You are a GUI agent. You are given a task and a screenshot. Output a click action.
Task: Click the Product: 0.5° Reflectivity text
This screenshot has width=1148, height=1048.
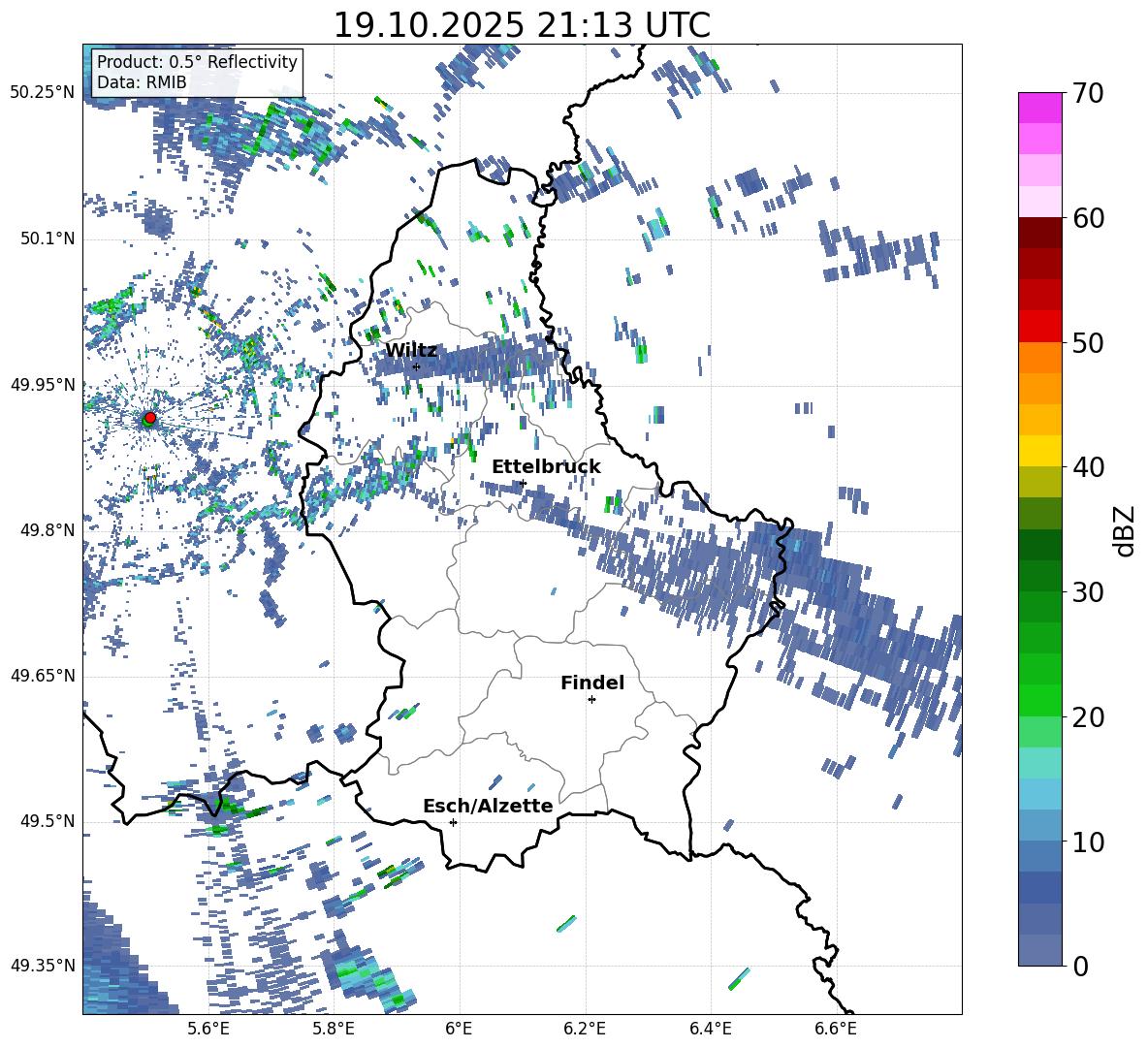197,62
